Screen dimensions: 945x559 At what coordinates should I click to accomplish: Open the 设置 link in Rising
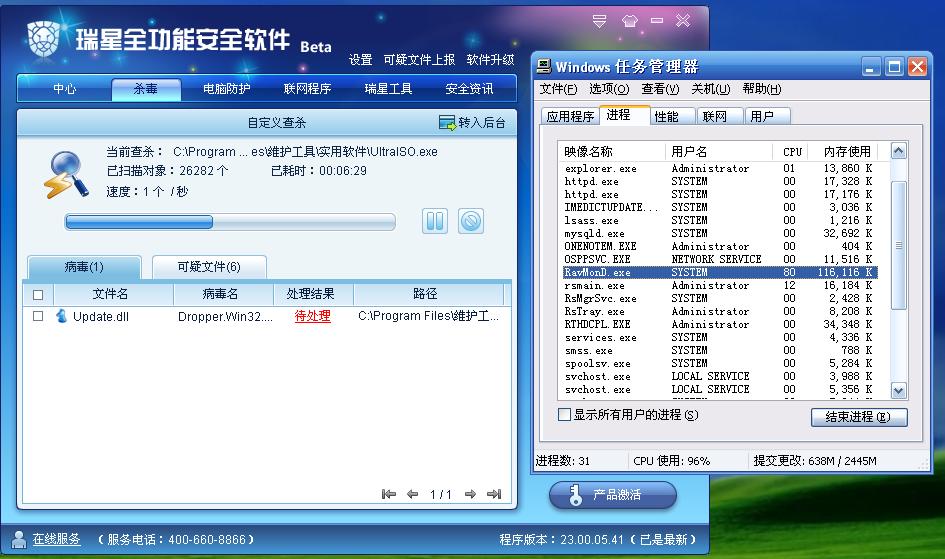pos(360,60)
